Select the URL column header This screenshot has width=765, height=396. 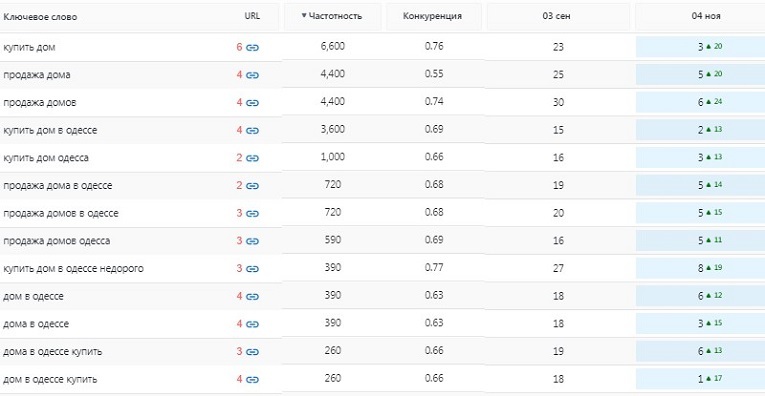click(x=252, y=16)
